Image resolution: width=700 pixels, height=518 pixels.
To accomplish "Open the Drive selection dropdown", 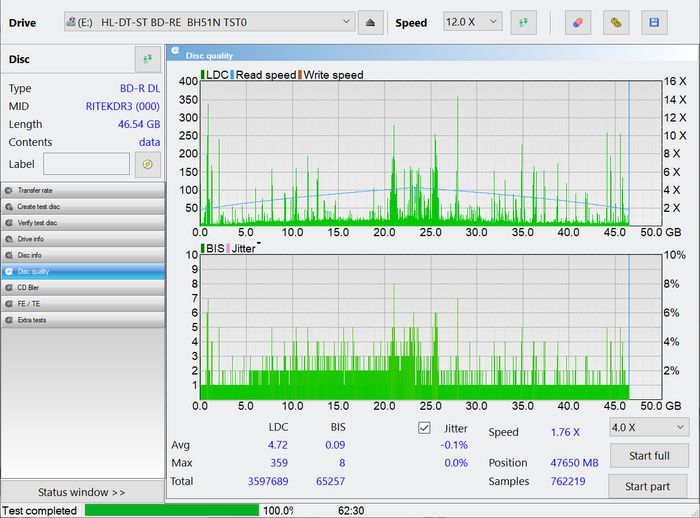I will [209, 22].
